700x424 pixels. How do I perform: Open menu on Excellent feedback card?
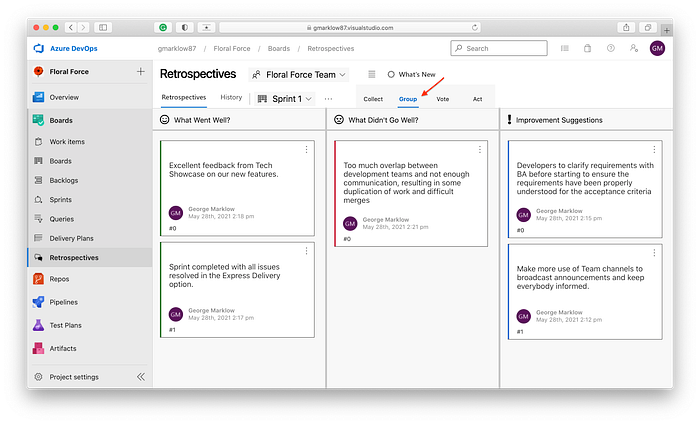click(306, 150)
